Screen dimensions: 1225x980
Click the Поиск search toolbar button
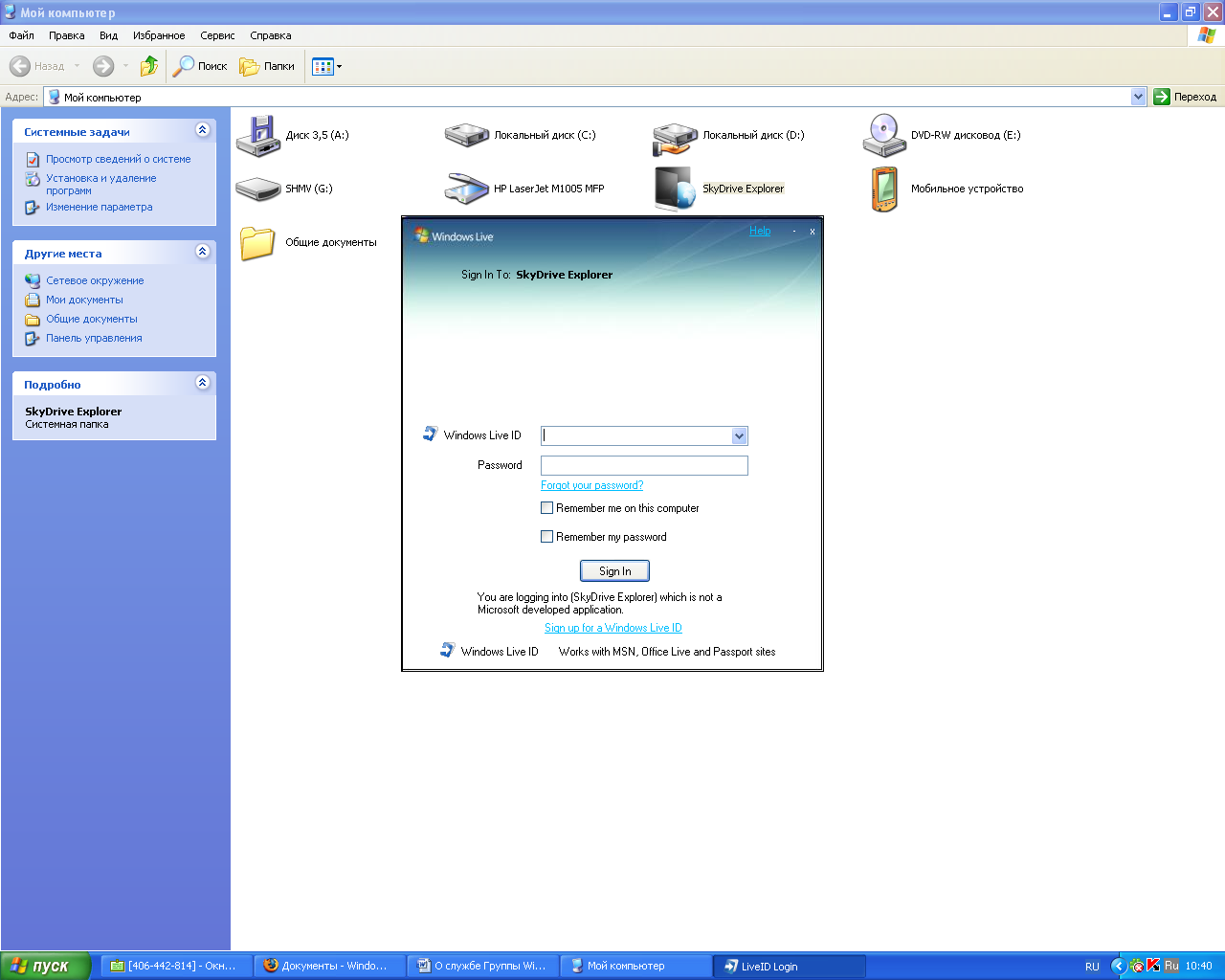(x=200, y=66)
